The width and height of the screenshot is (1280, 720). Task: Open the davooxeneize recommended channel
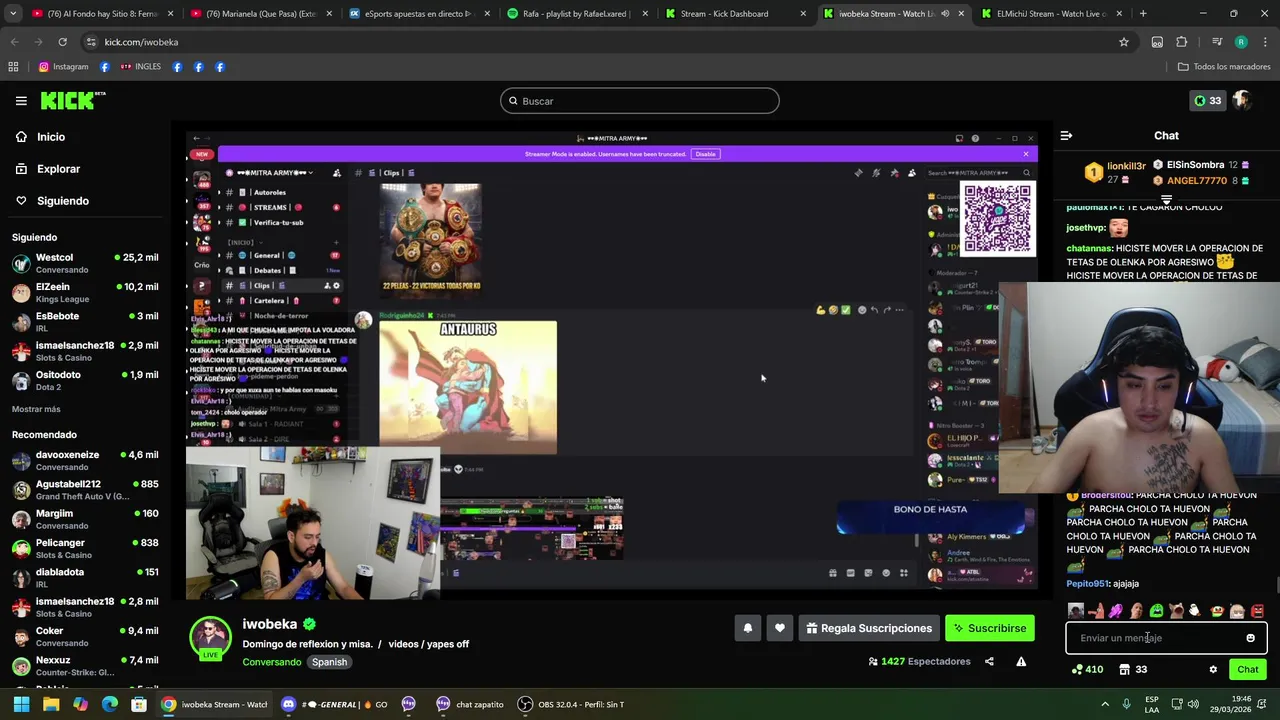(84, 460)
